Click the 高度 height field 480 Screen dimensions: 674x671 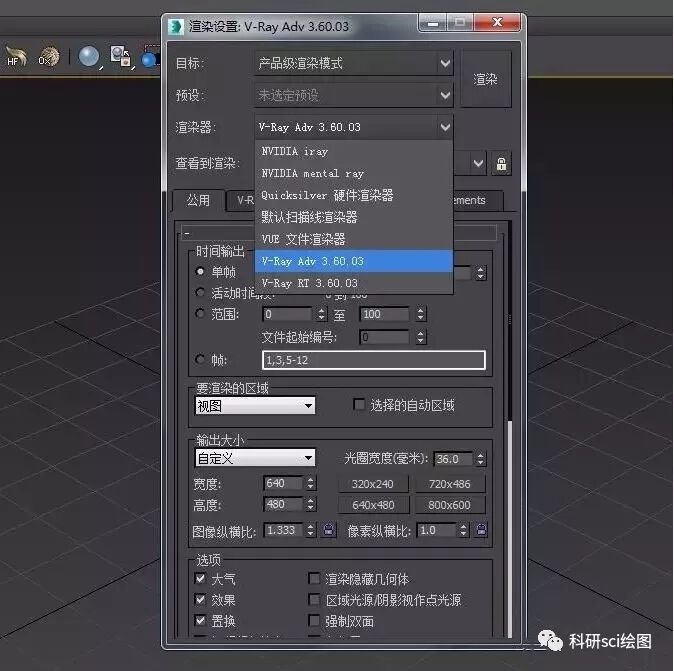click(283, 504)
